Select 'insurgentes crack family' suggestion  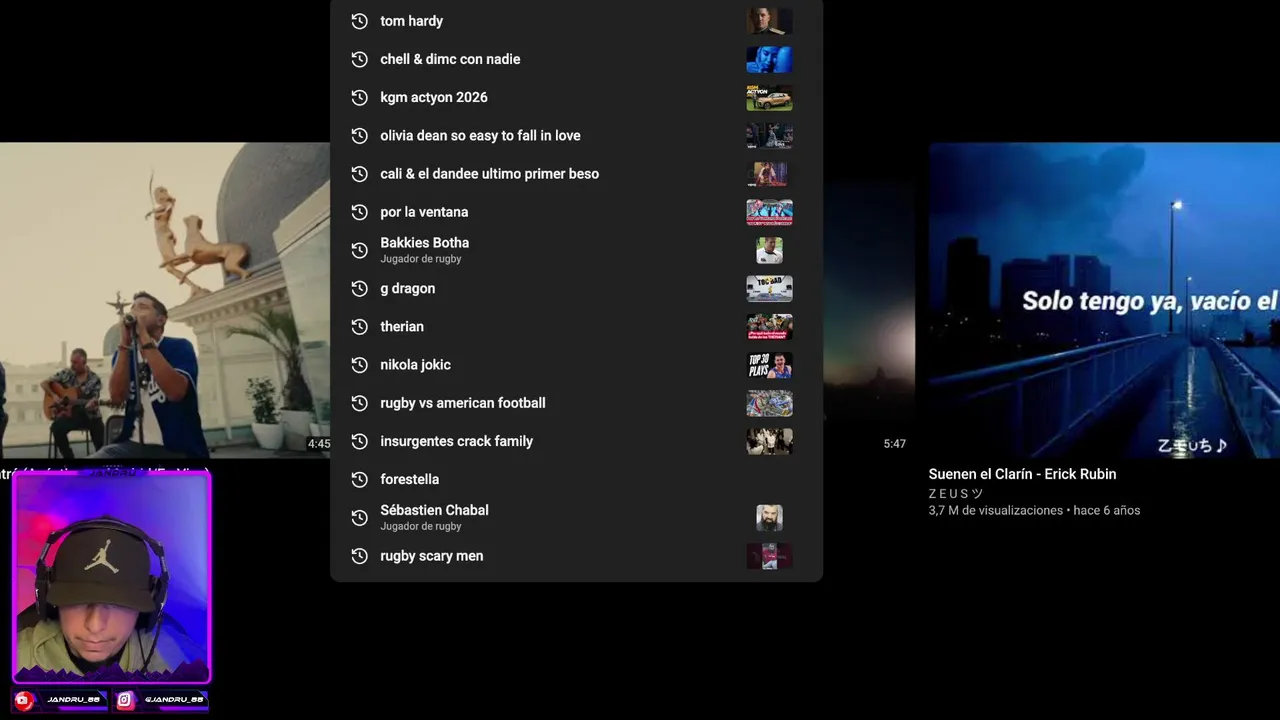(x=576, y=441)
